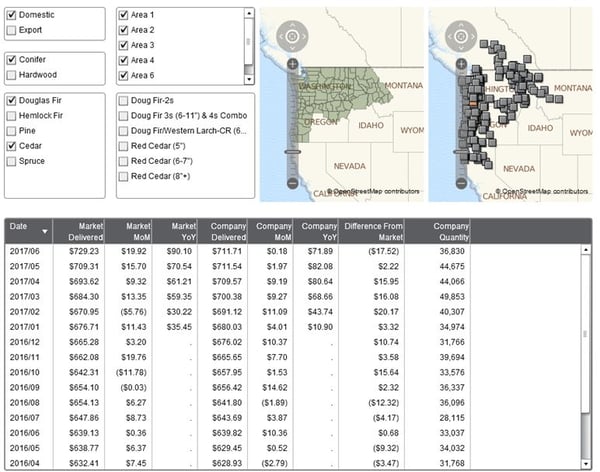Click the right map zoom slider handle

point(461,152)
